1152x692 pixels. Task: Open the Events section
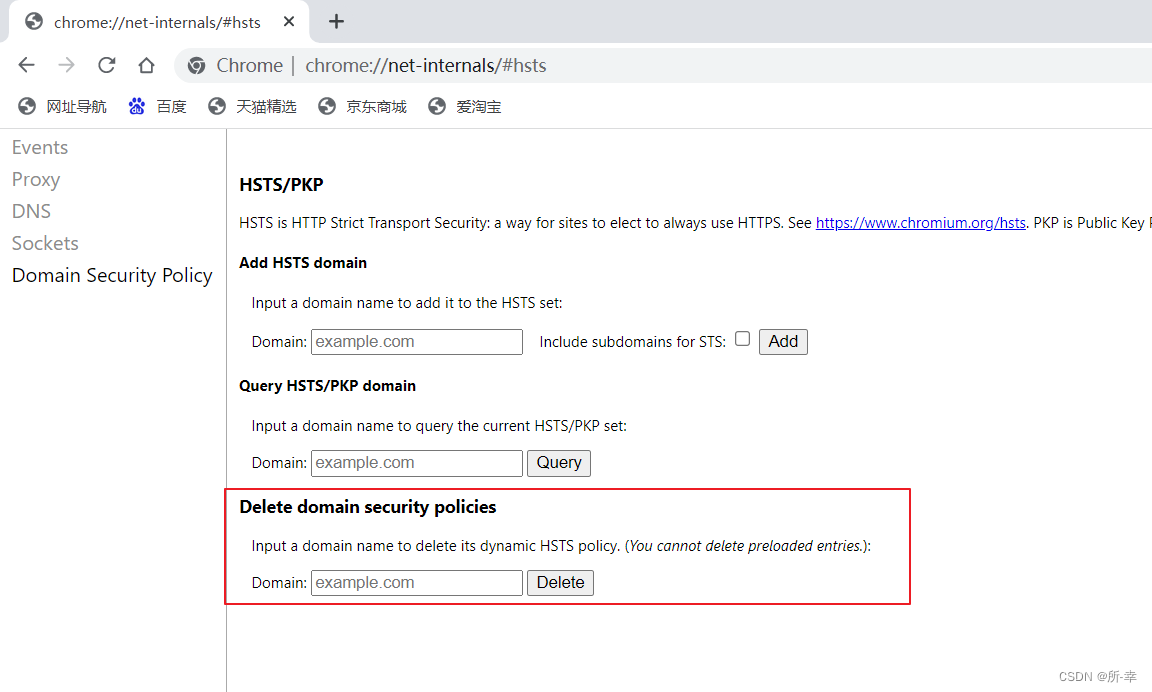pyautogui.click(x=40, y=147)
